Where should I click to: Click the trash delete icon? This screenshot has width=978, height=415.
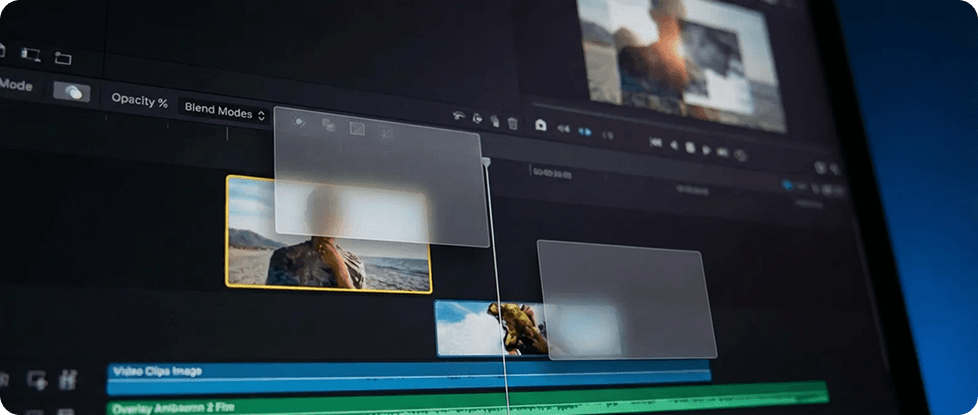click(x=513, y=123)
